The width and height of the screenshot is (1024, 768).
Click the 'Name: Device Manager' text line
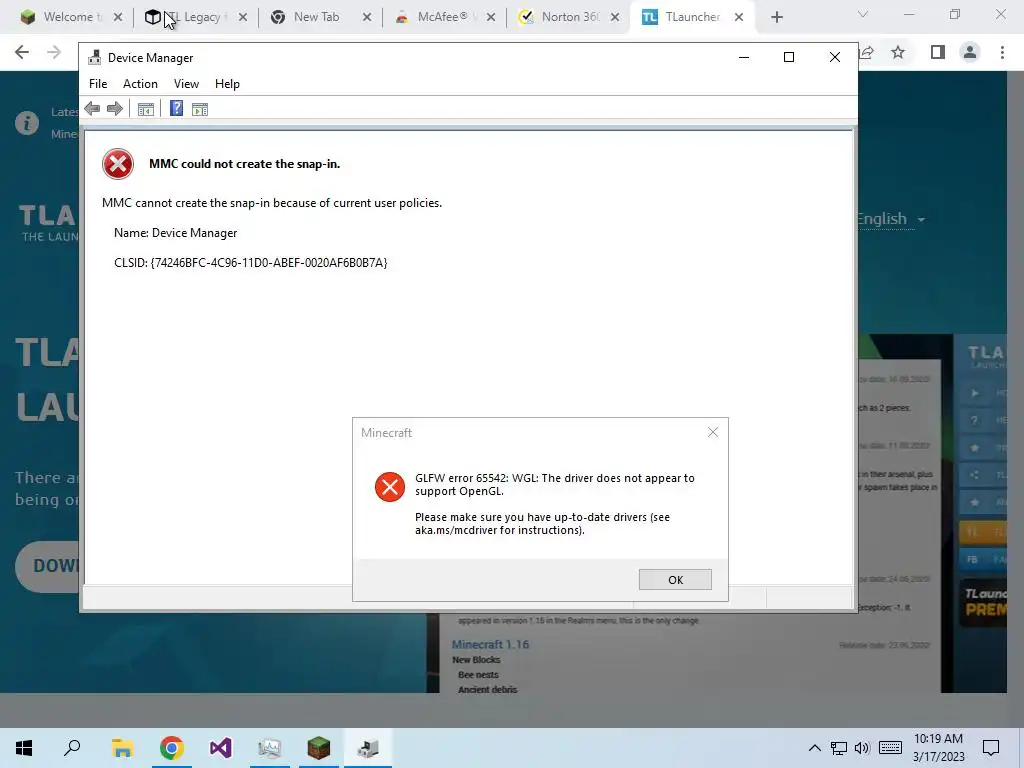click(175, 233)
